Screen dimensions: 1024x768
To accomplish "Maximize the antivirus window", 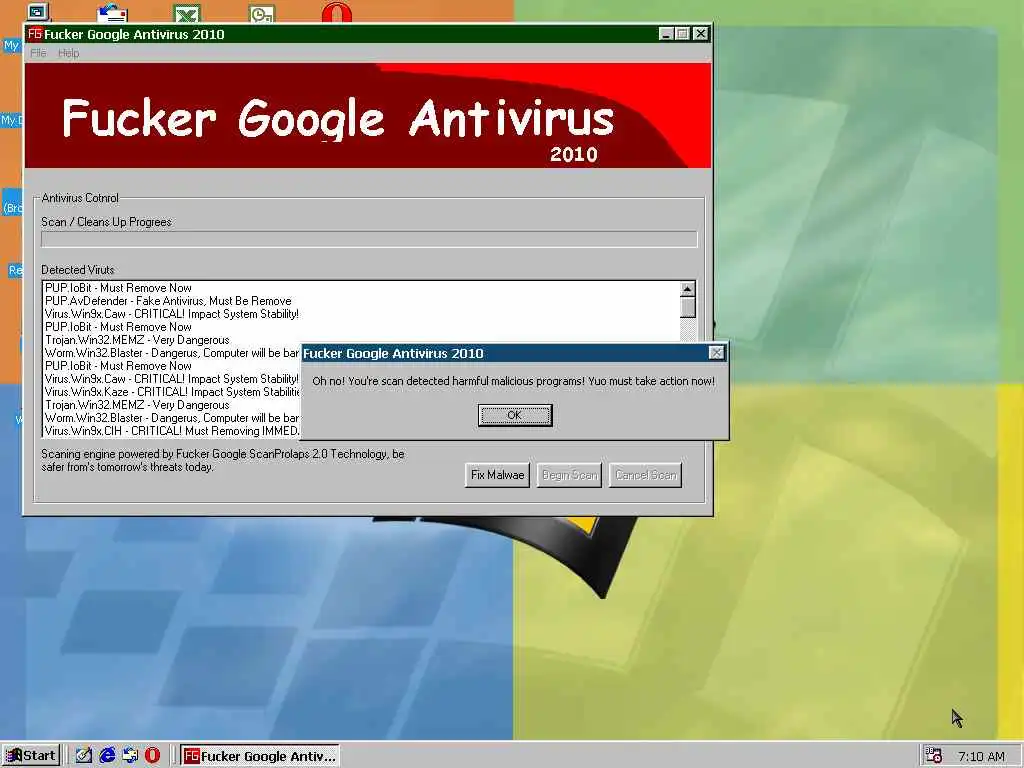I will click(x=682, y=34).
